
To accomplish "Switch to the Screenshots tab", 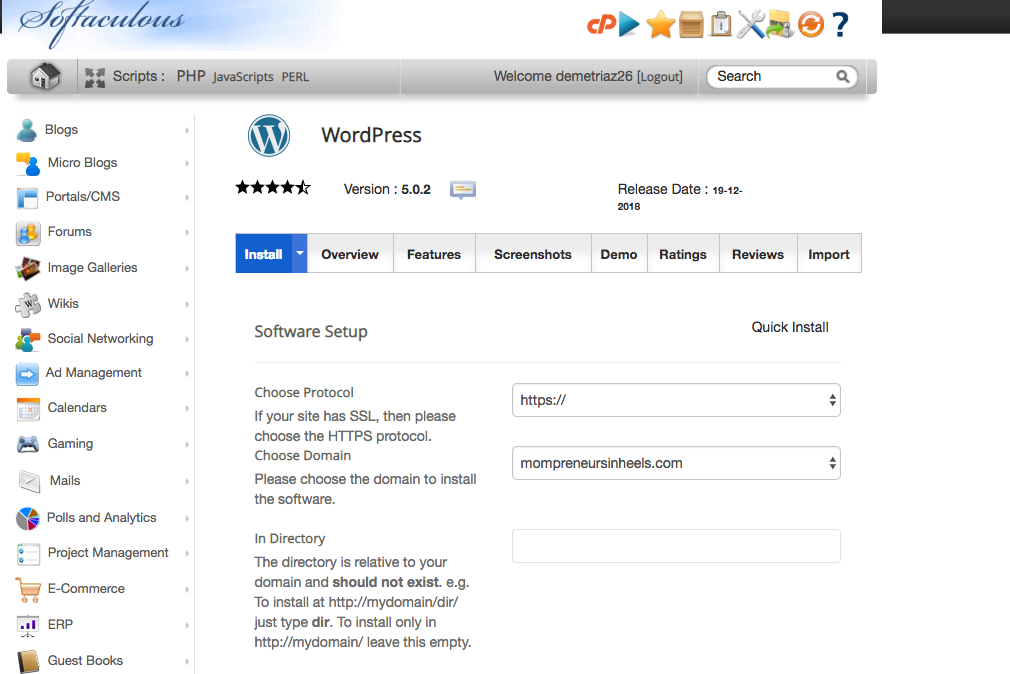I will click(533, 254).
